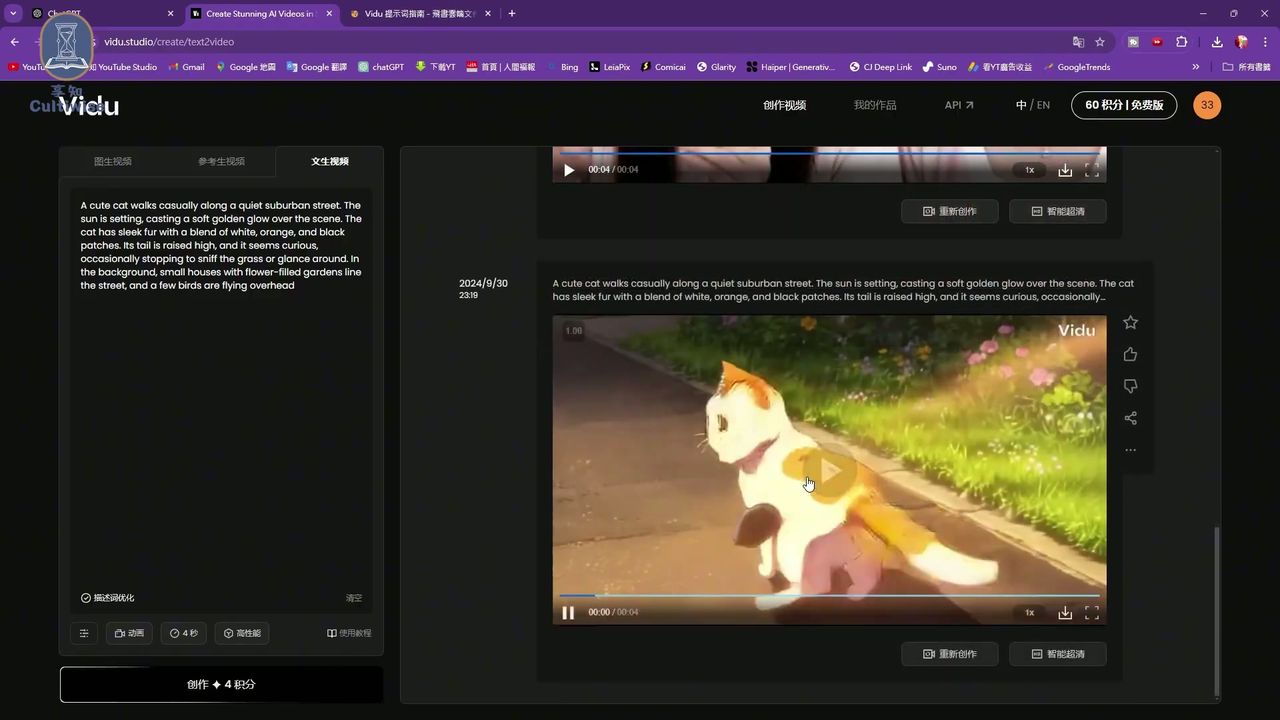Switch to the 图生视频 tab
Viewport: 1280px width, 720px height.
[x=112, y=161]
